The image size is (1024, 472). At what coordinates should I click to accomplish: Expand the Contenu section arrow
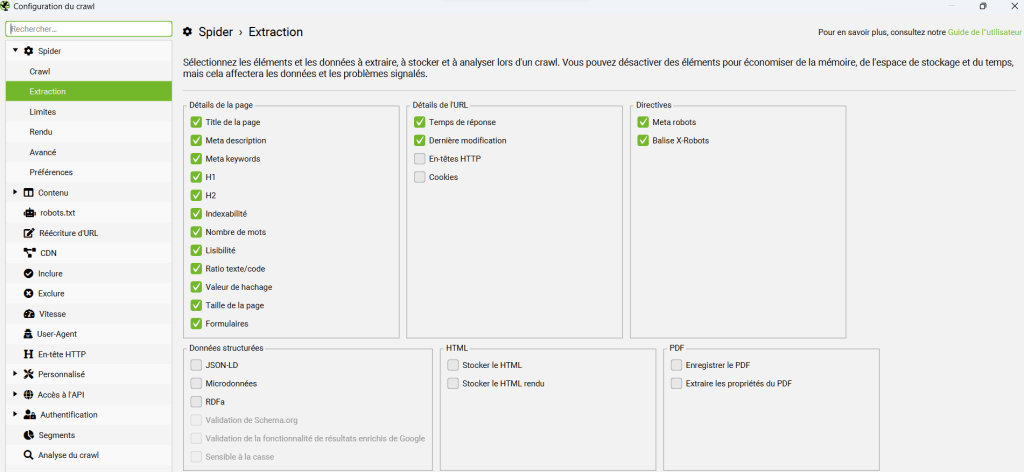coord(15,192)
